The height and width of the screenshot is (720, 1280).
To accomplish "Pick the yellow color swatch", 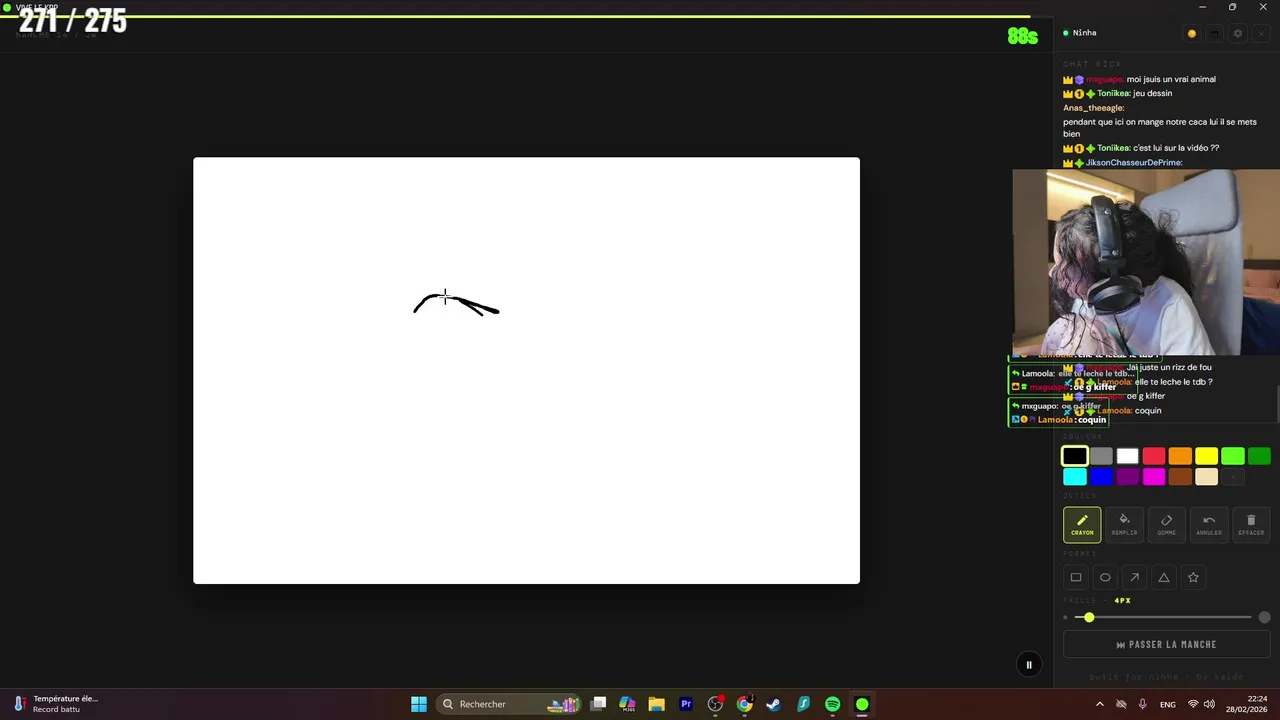I will pos(1207,456).
